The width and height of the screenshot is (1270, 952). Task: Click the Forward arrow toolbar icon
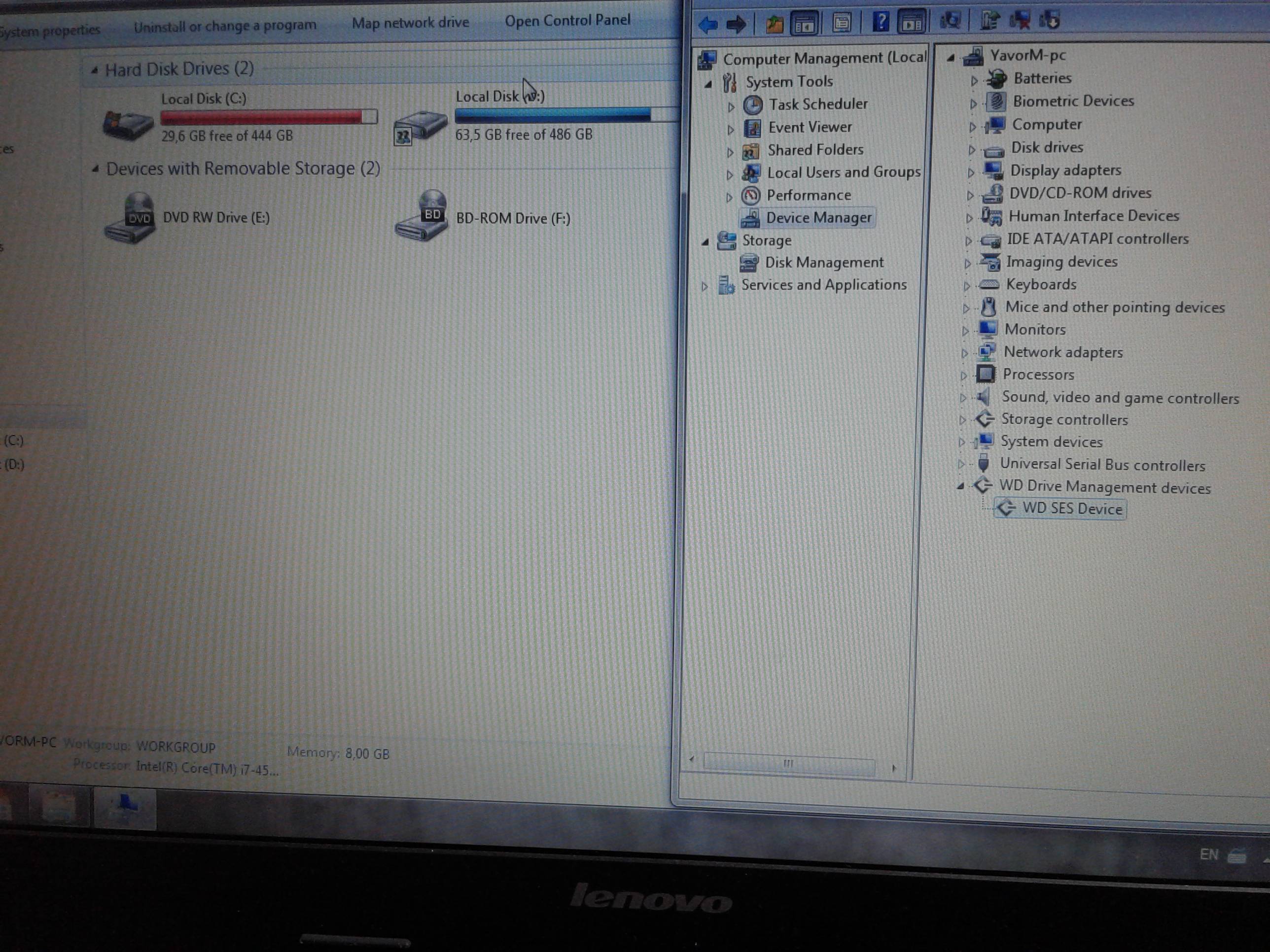click(736, 24)
